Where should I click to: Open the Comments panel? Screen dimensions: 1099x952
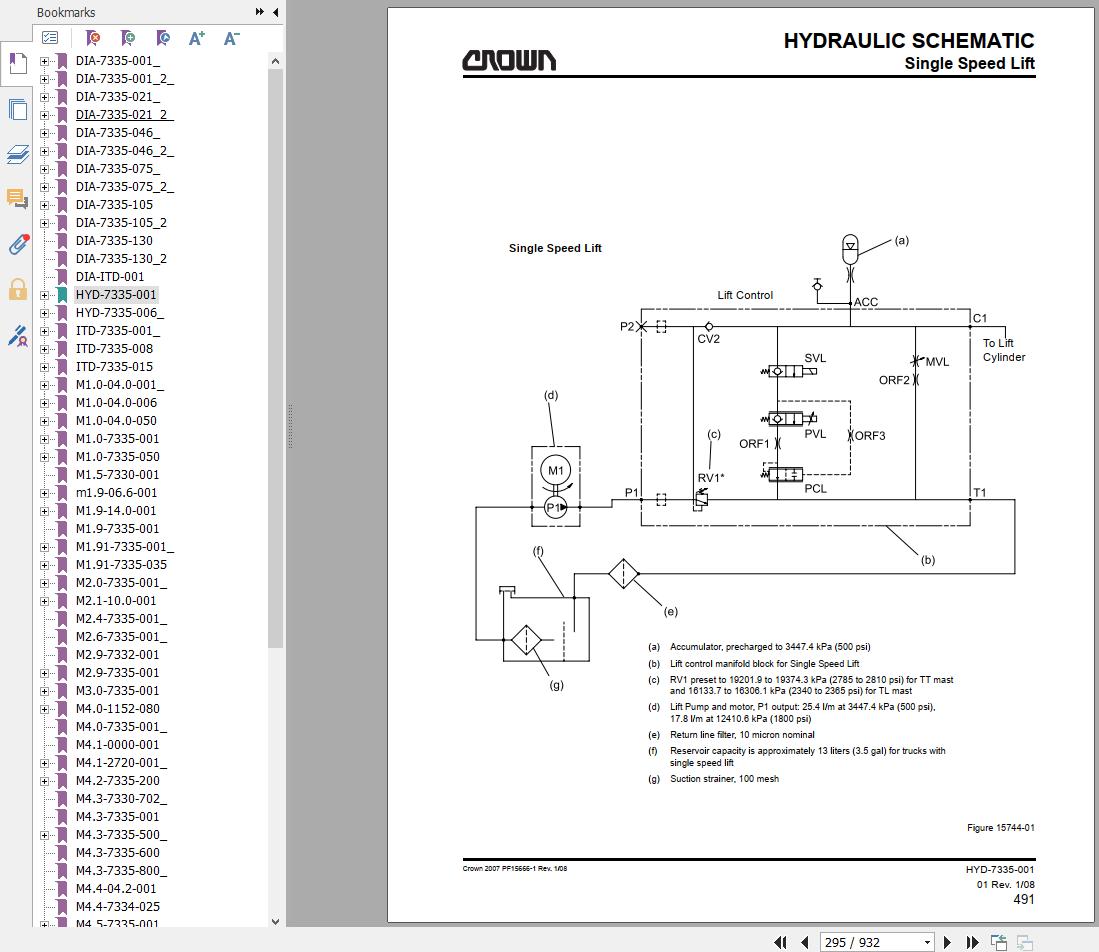pyautogui.click(x=17, y=200)
